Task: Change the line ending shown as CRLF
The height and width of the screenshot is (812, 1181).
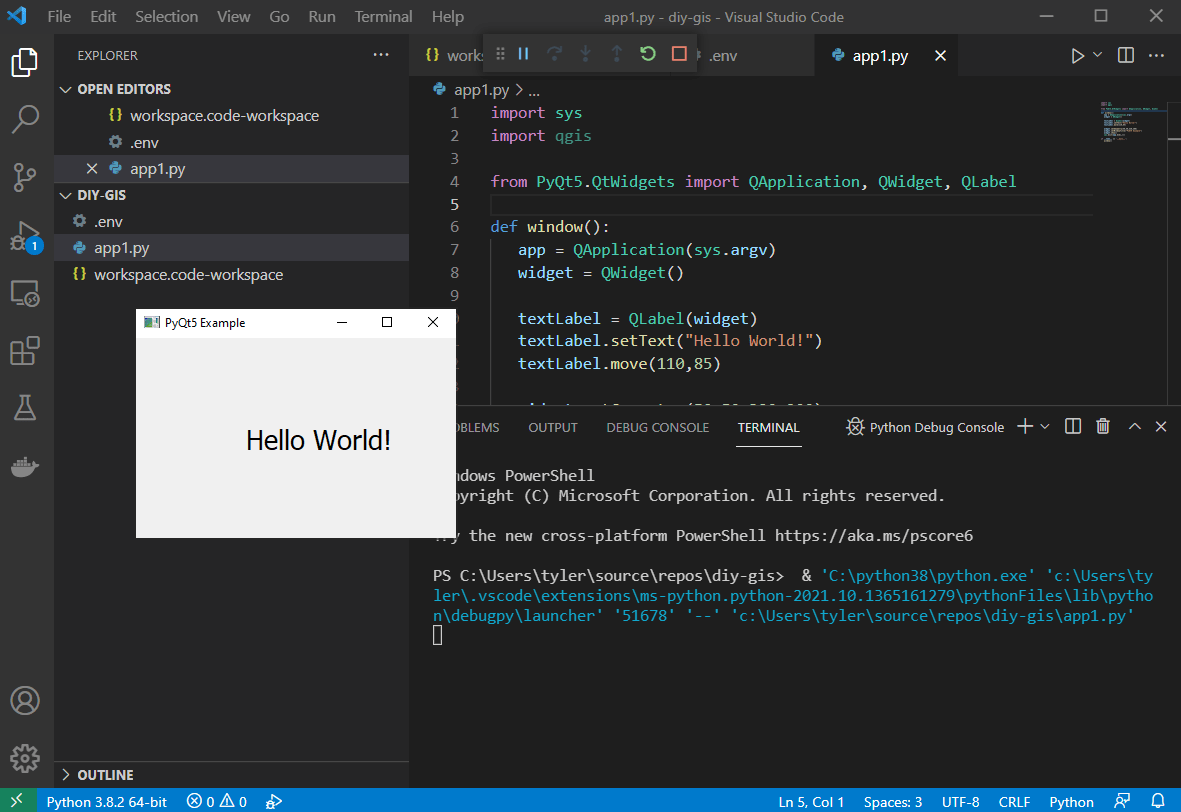Action: pos(1014,801)
